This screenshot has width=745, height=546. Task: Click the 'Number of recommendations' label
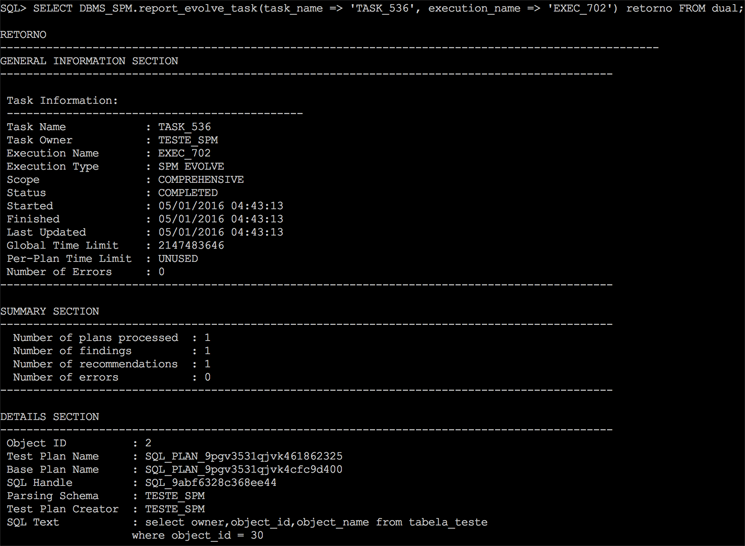click(x=95, y=364)
